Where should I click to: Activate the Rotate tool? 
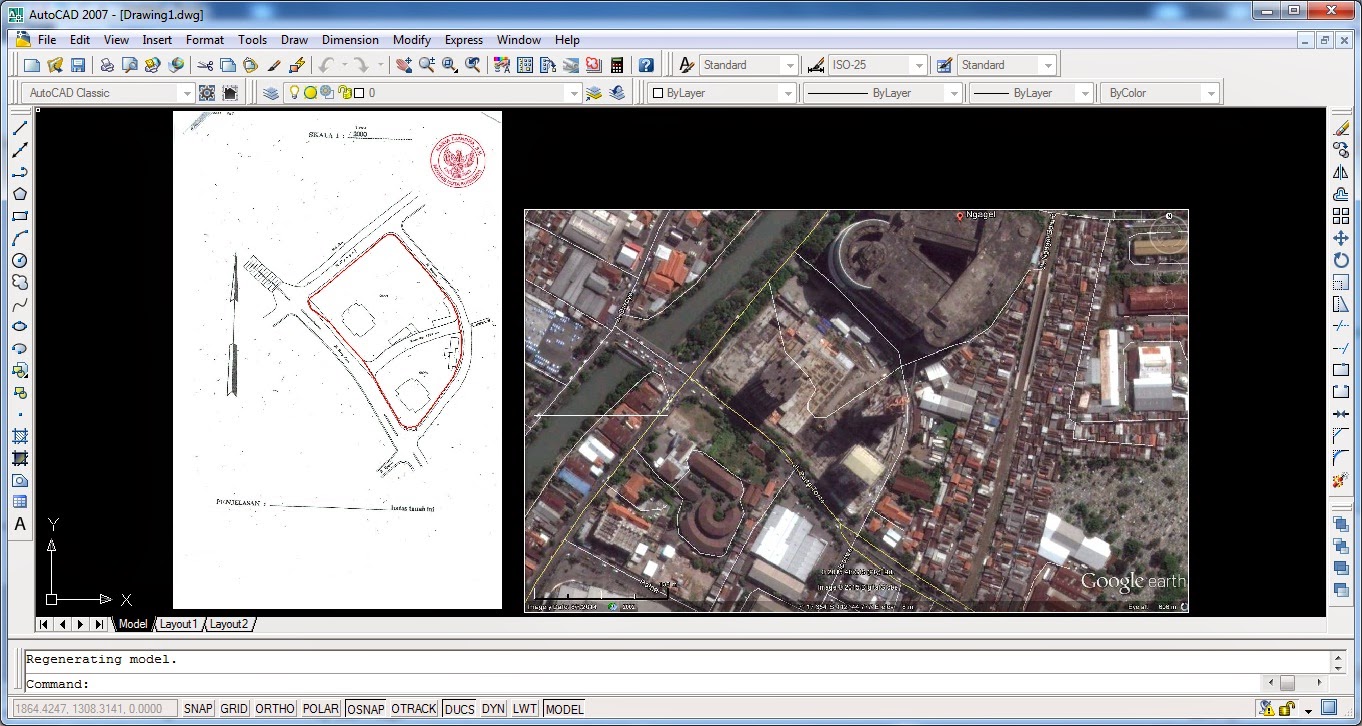pyautogui.click(x=1341, y=260)
